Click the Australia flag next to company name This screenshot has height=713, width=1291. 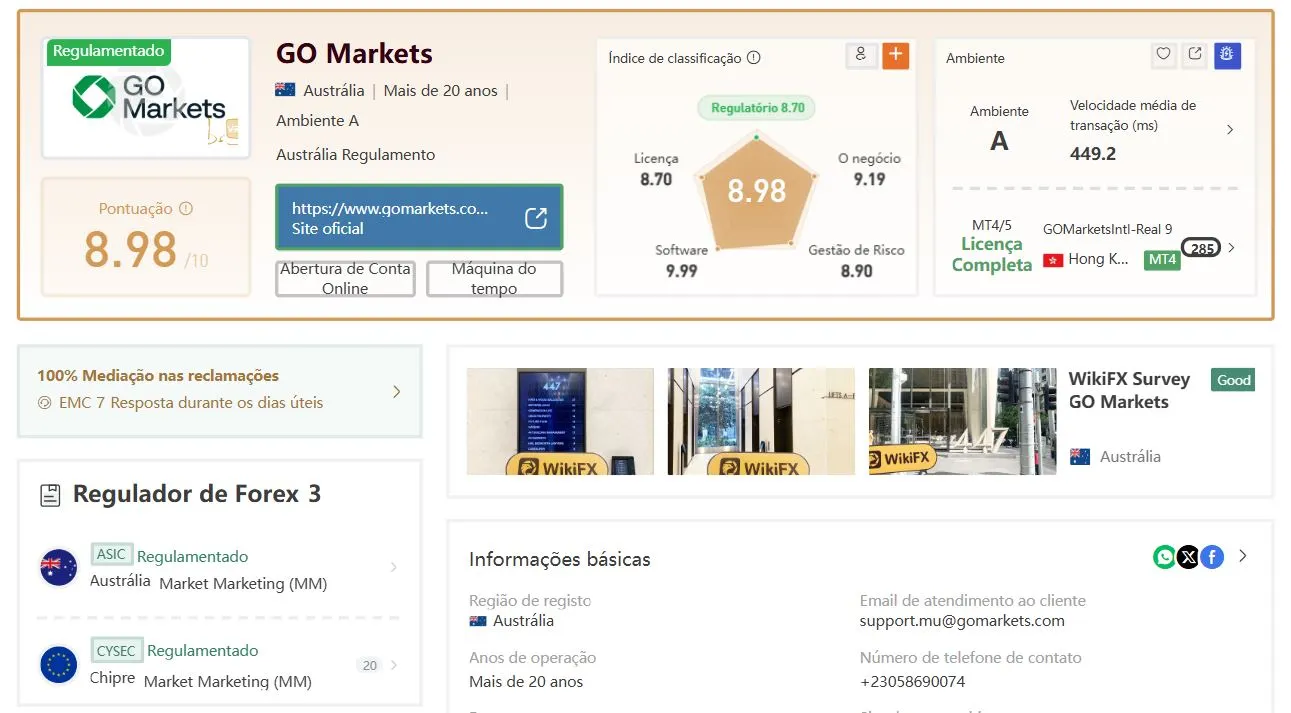pyautogui.click(x=286, y=90)
